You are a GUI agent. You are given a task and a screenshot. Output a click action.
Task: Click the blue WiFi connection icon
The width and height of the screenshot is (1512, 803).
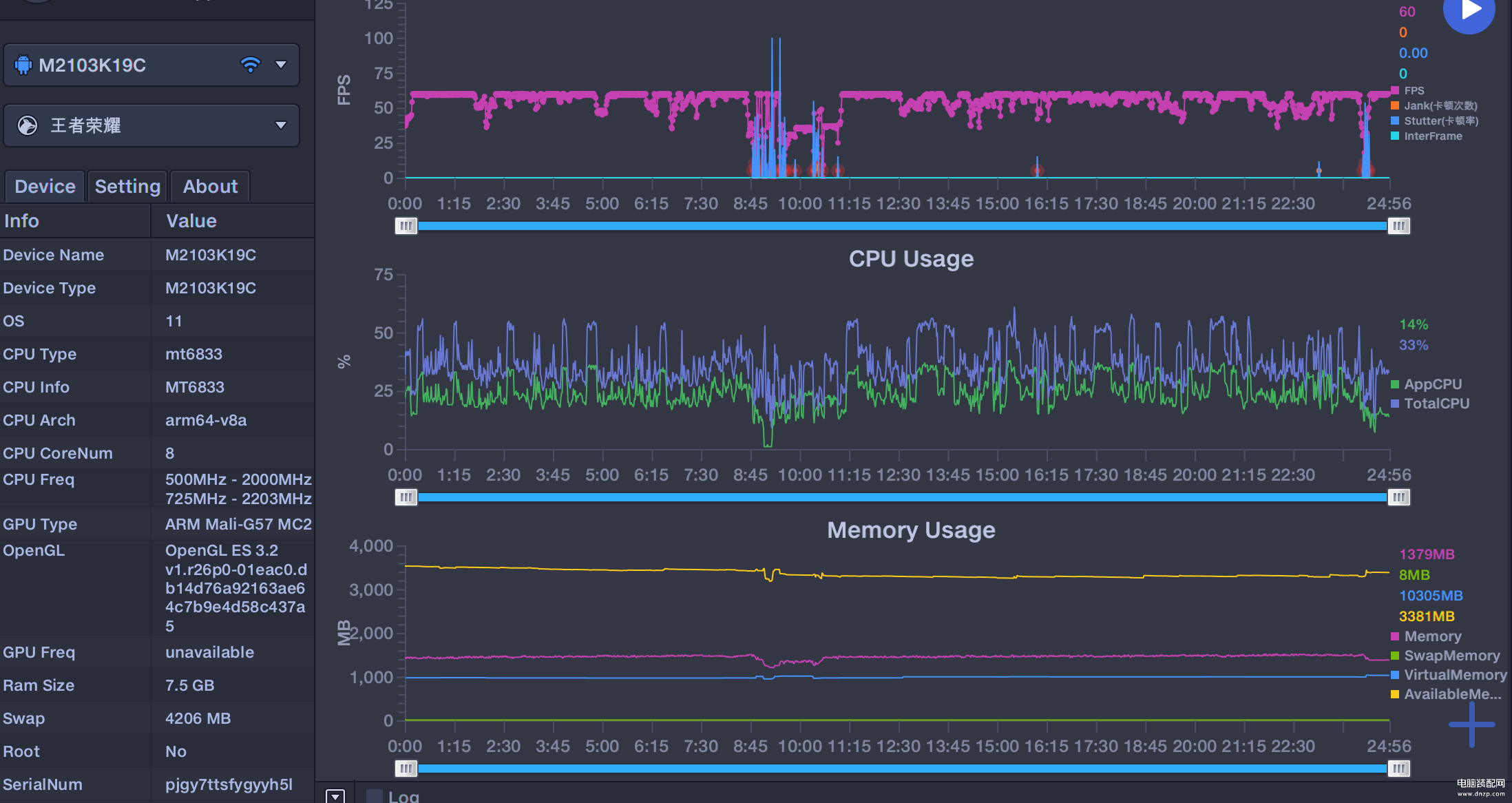pos(251,65)
